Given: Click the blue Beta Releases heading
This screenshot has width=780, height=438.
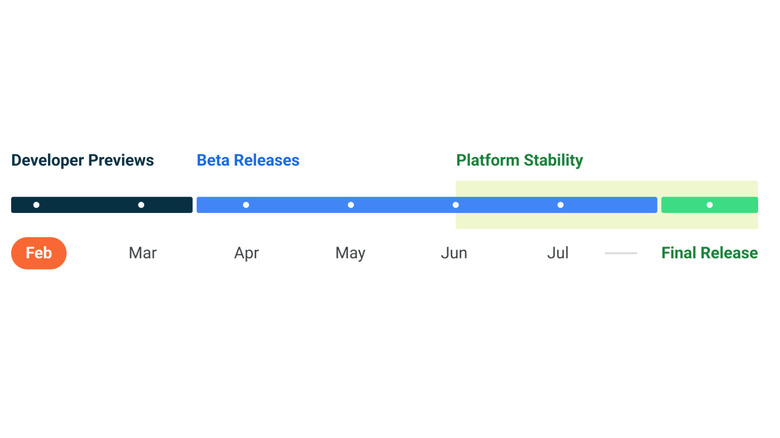Looking at the screenshot, I should 248,160.
